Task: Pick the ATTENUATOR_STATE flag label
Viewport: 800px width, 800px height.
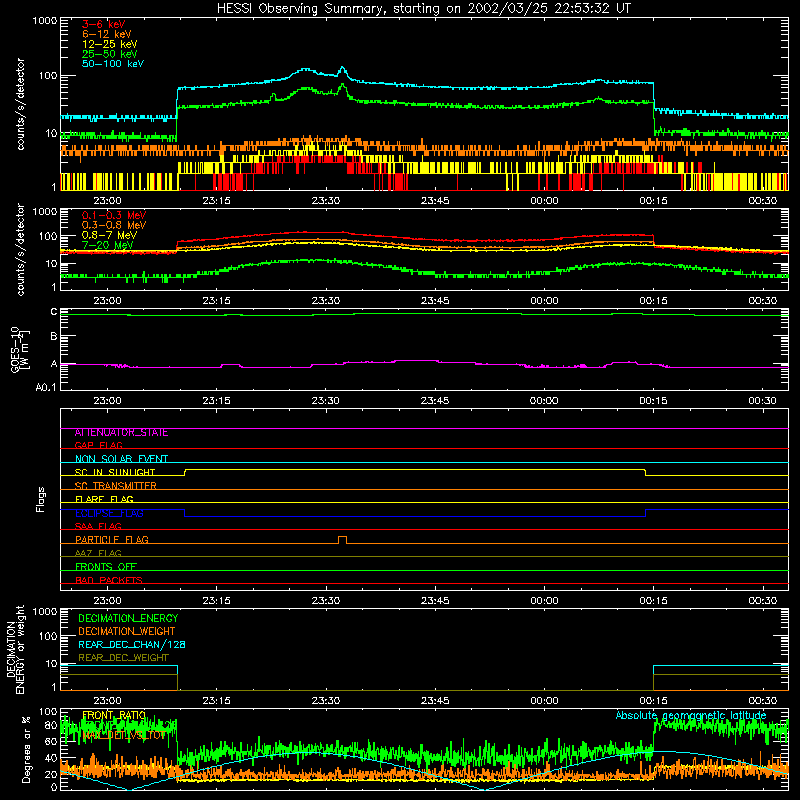Action: [x=121, y=433]
